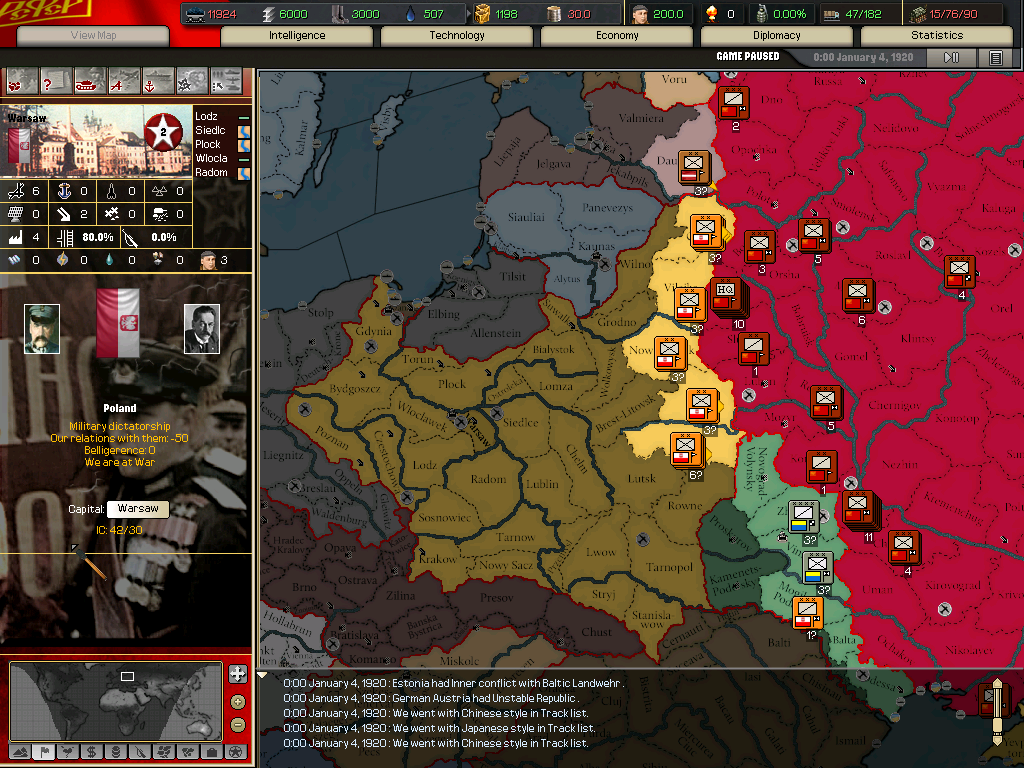Image resolution: width=1024 pixels, height=768 pixels.
Task: Open the naval units anchor icon list
Action: click(x=158, y=80)
